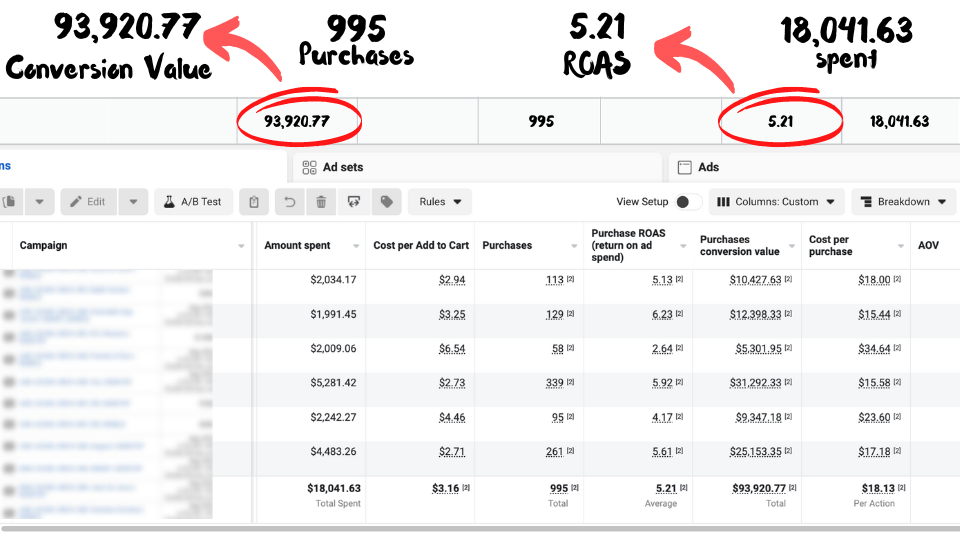The width and height of the screenshot is (960, 540).
Task: Click the duplicate copy icon
Action: click(x=8, y=202)
